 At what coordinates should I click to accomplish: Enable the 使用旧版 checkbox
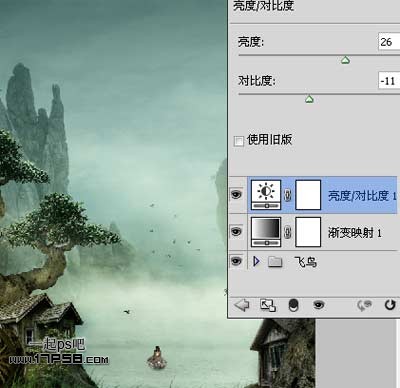pyautogui.click(x=239, y=141)
